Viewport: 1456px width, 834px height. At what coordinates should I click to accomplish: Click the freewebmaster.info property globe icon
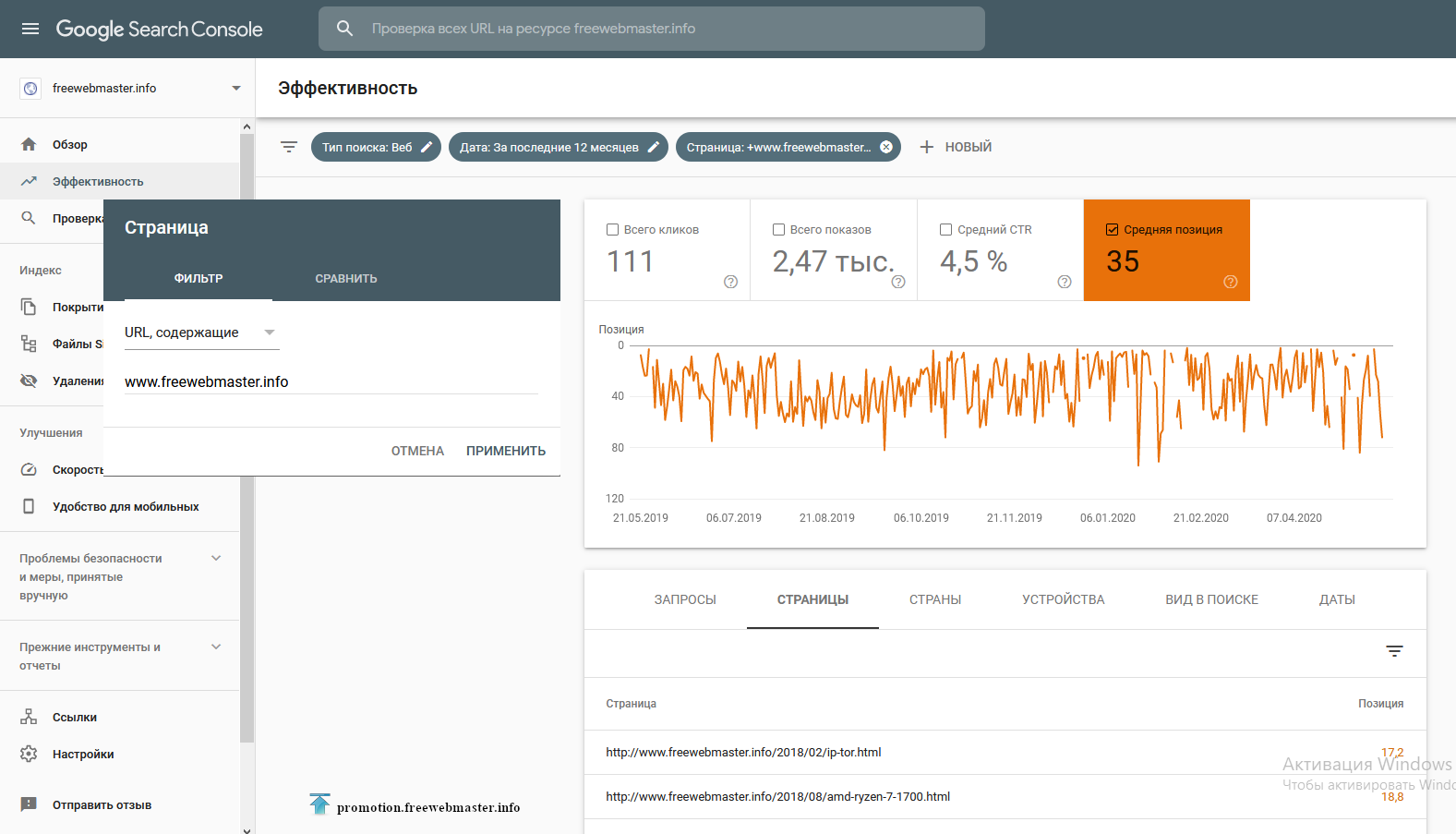click(30, 89)
